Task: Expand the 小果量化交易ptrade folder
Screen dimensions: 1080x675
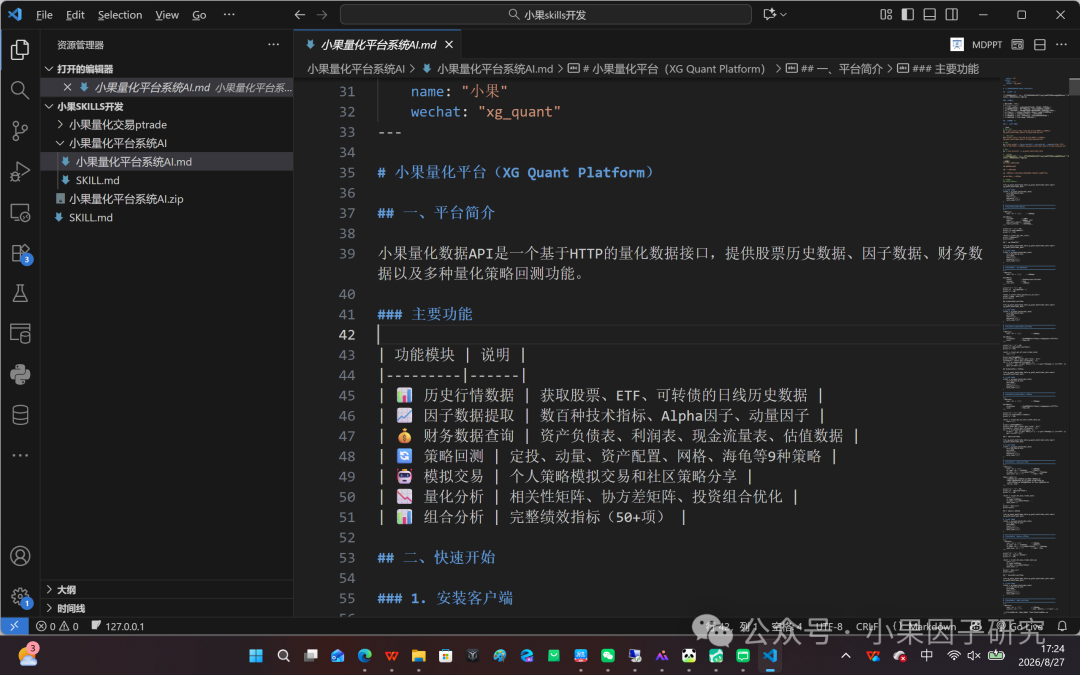Action: pos(60,125)
